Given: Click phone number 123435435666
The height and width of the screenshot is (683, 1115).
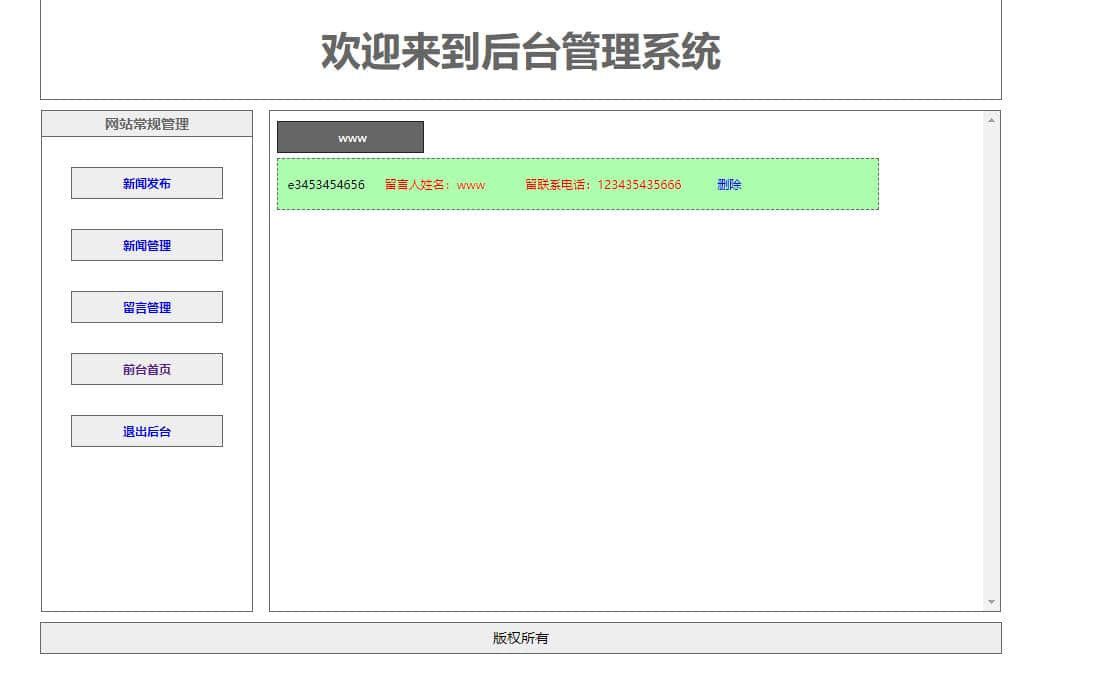Looking at the screenshot, I should 639,185.
